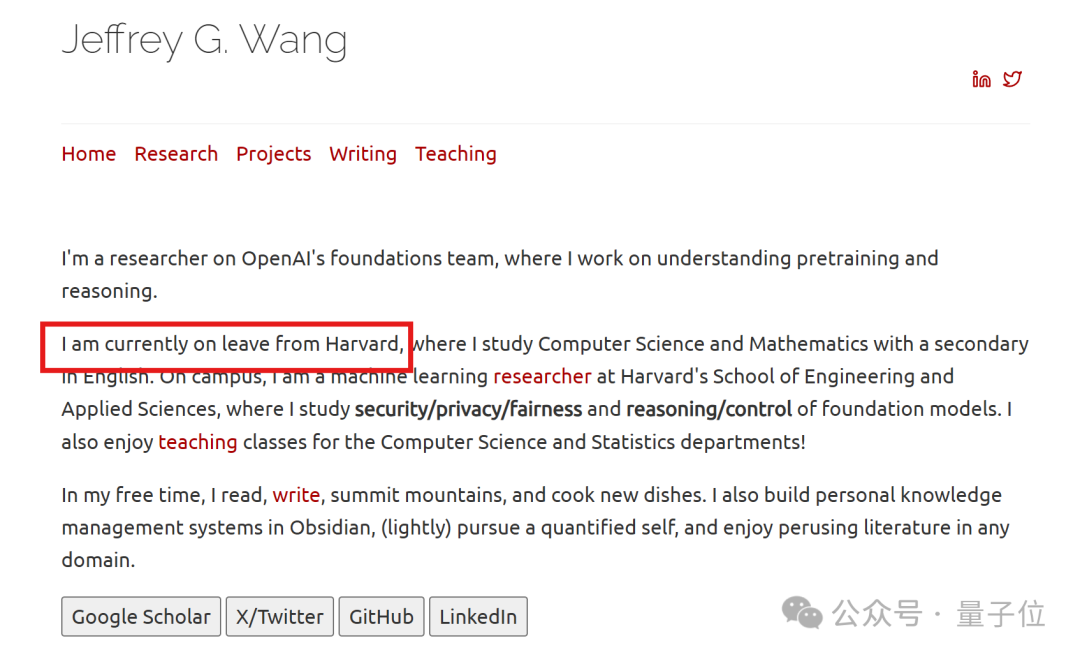Open the red 'write' hyperlink
This screenshot has height=657, width=1080.
[296, 494]
